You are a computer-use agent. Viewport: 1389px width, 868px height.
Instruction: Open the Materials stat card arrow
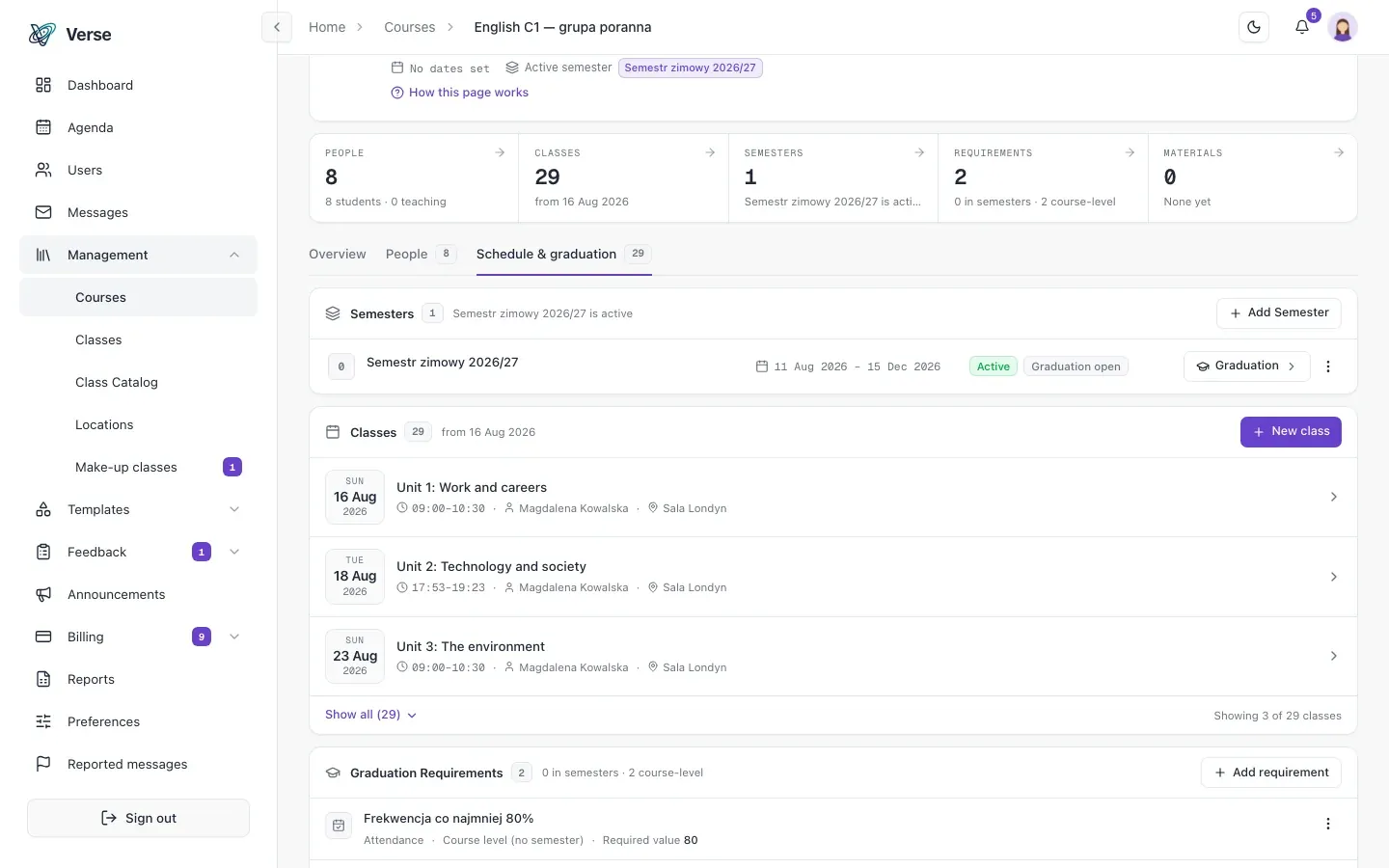coord(1339,152)
